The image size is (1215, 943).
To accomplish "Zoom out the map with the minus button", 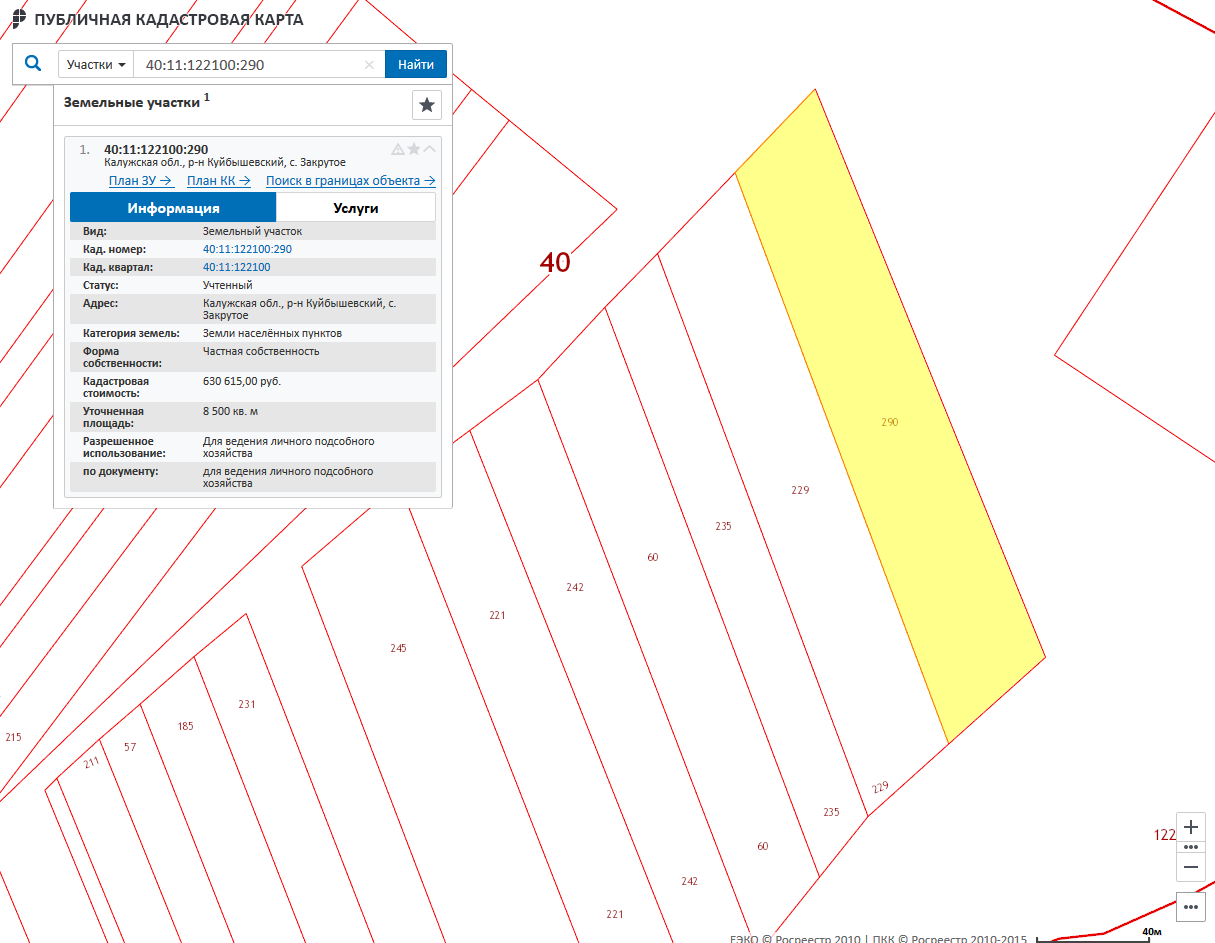I will (x=1190, y=867).
